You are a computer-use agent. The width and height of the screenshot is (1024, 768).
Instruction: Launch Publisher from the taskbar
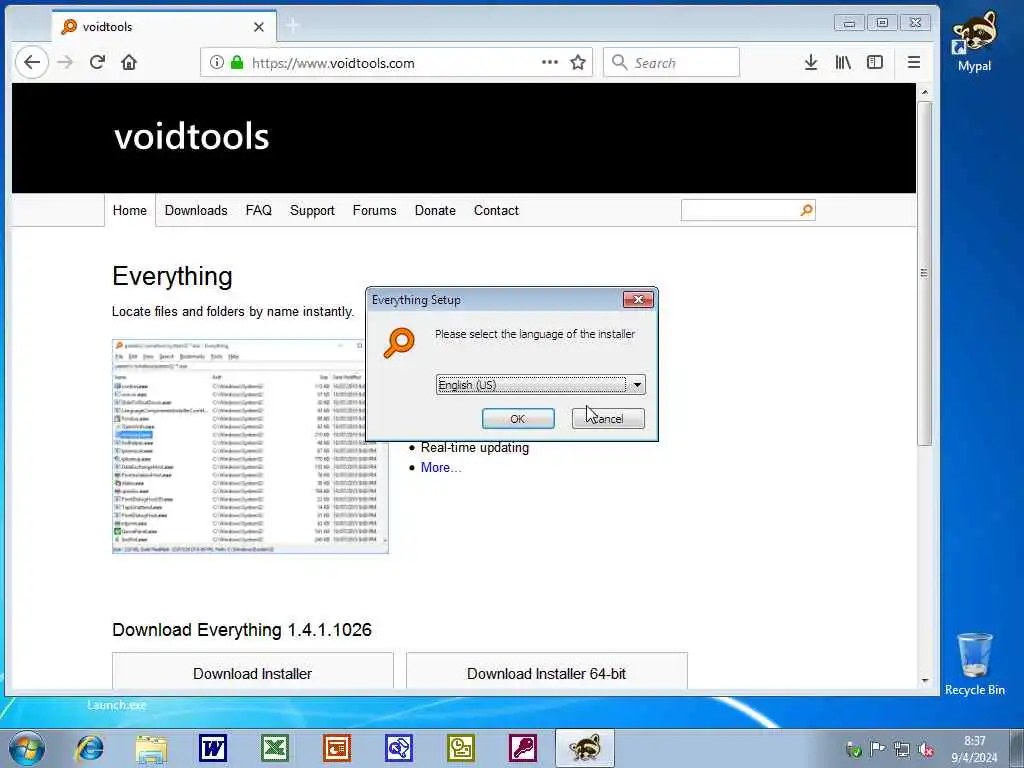coord(399,748)
